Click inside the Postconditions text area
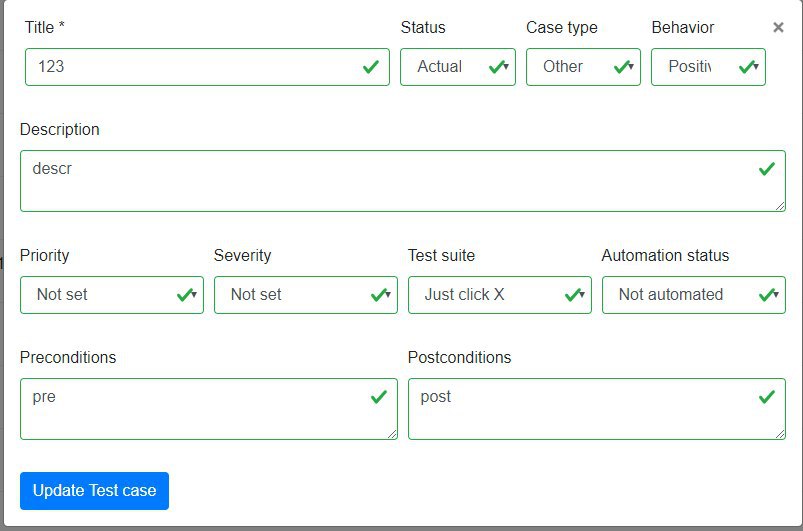The image size is (803, 531). pyautogui.click(x=597, y=409)
